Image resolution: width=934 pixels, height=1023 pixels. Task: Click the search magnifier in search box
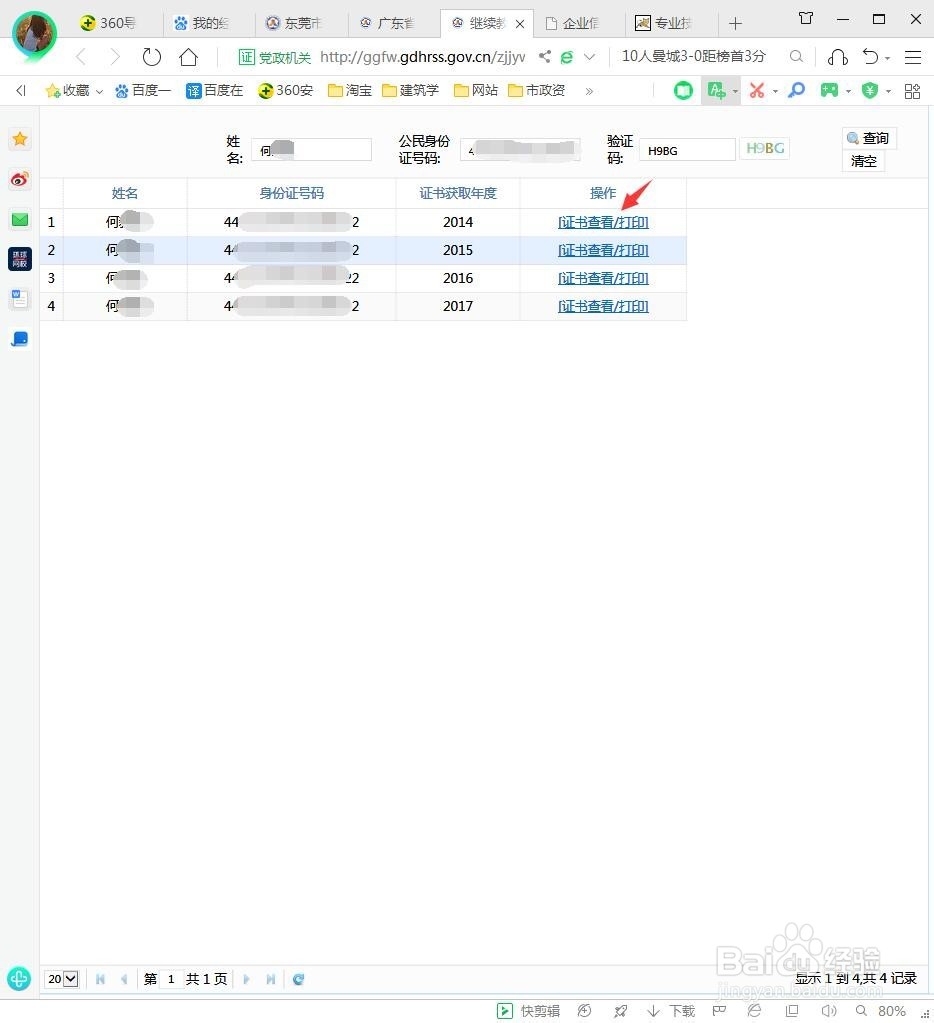[x=796, y=57]
